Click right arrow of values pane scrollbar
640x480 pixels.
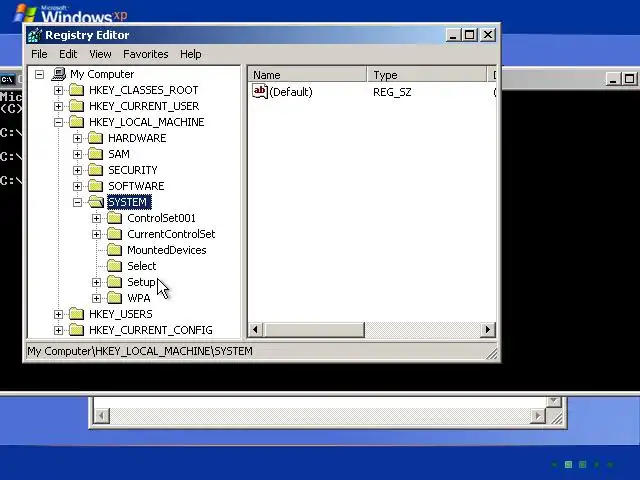click(x=488, y=329)
